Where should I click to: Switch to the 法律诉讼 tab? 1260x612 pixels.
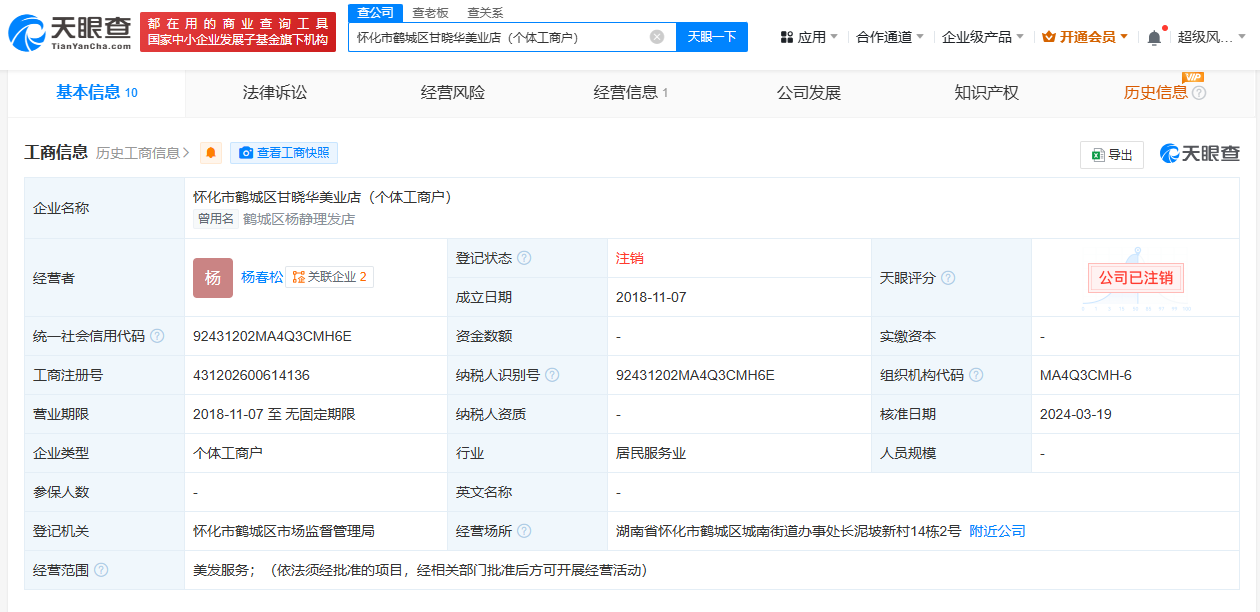click(275, 93)
